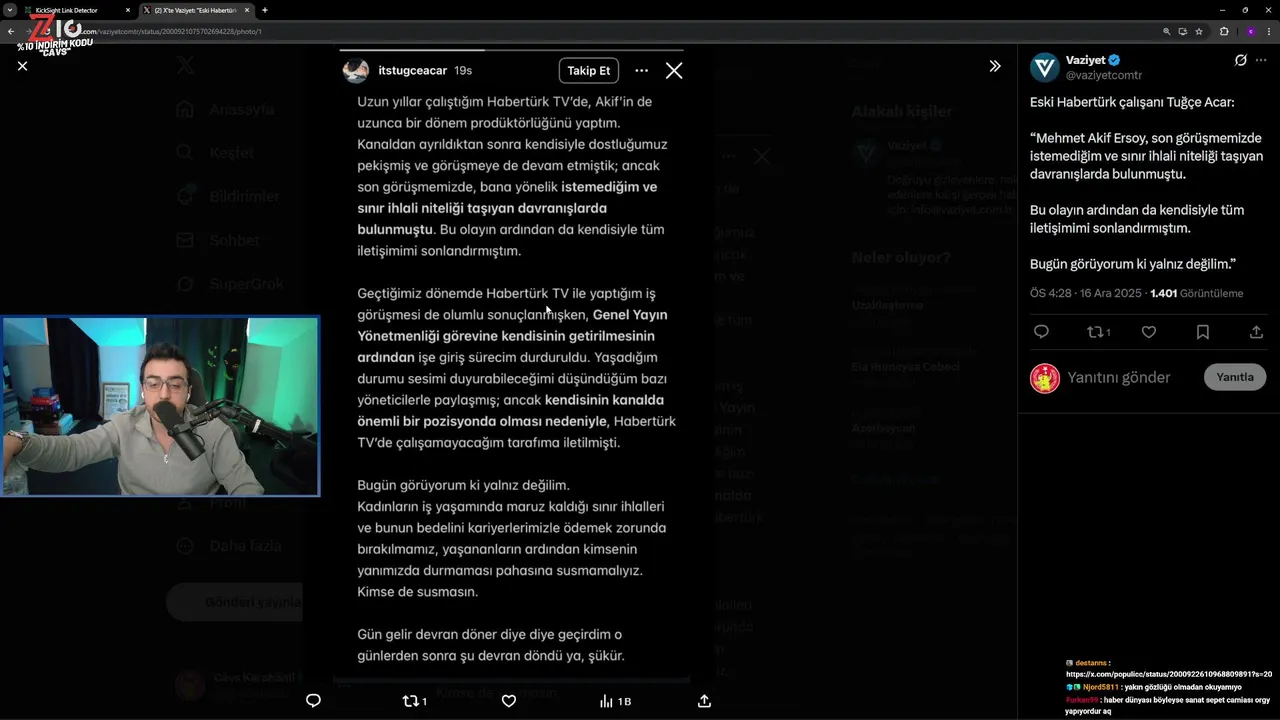Click the dimmed X logo in the sidebar

(186, 66)
